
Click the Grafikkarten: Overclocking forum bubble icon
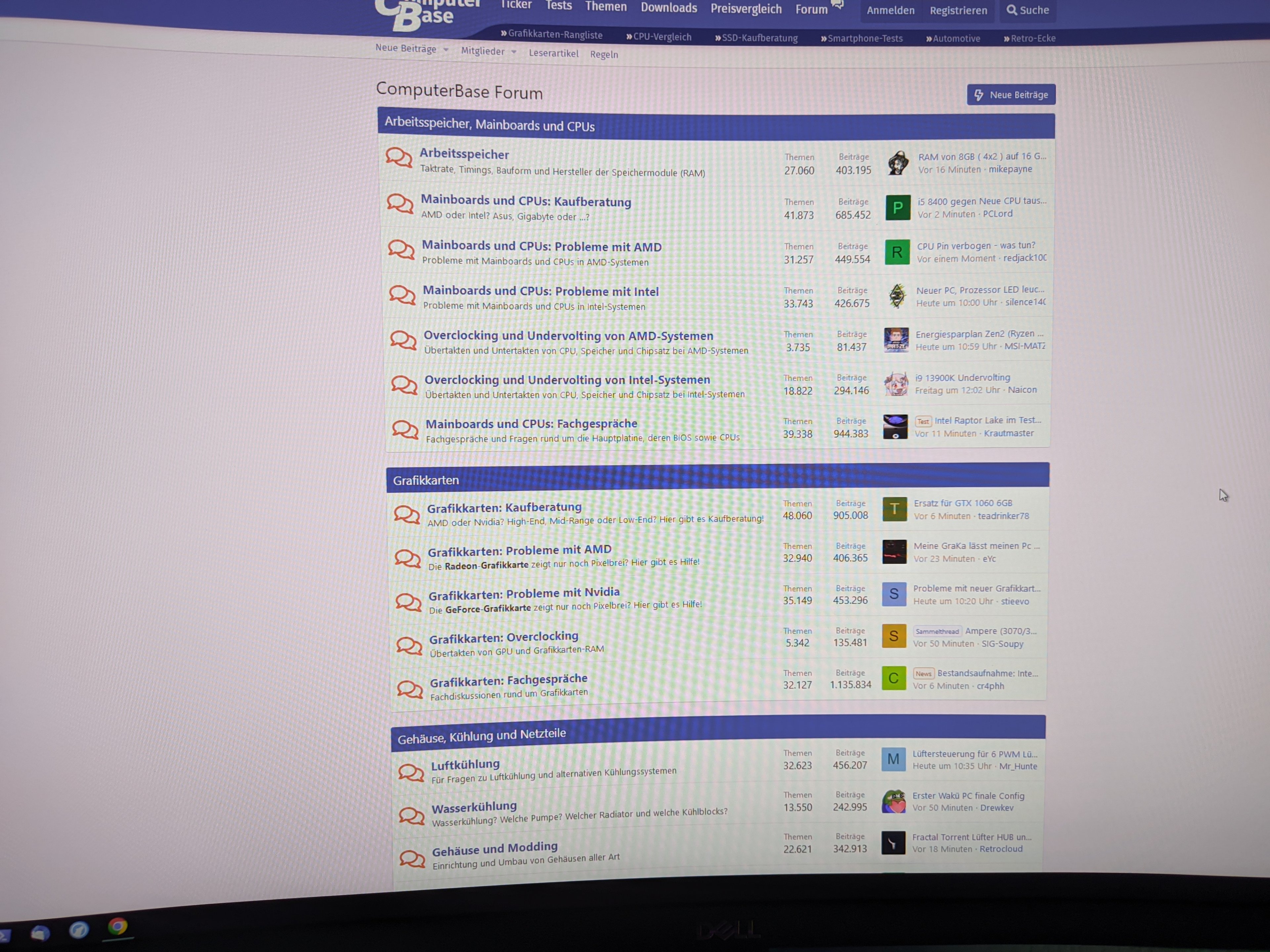409,646
